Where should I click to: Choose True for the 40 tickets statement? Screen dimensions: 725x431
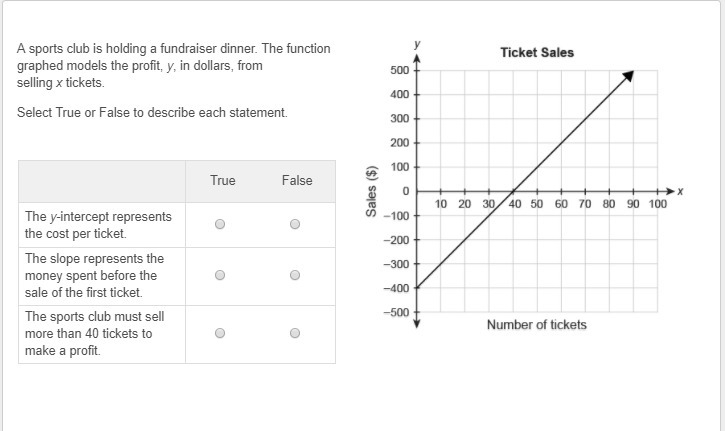(220, 333)
